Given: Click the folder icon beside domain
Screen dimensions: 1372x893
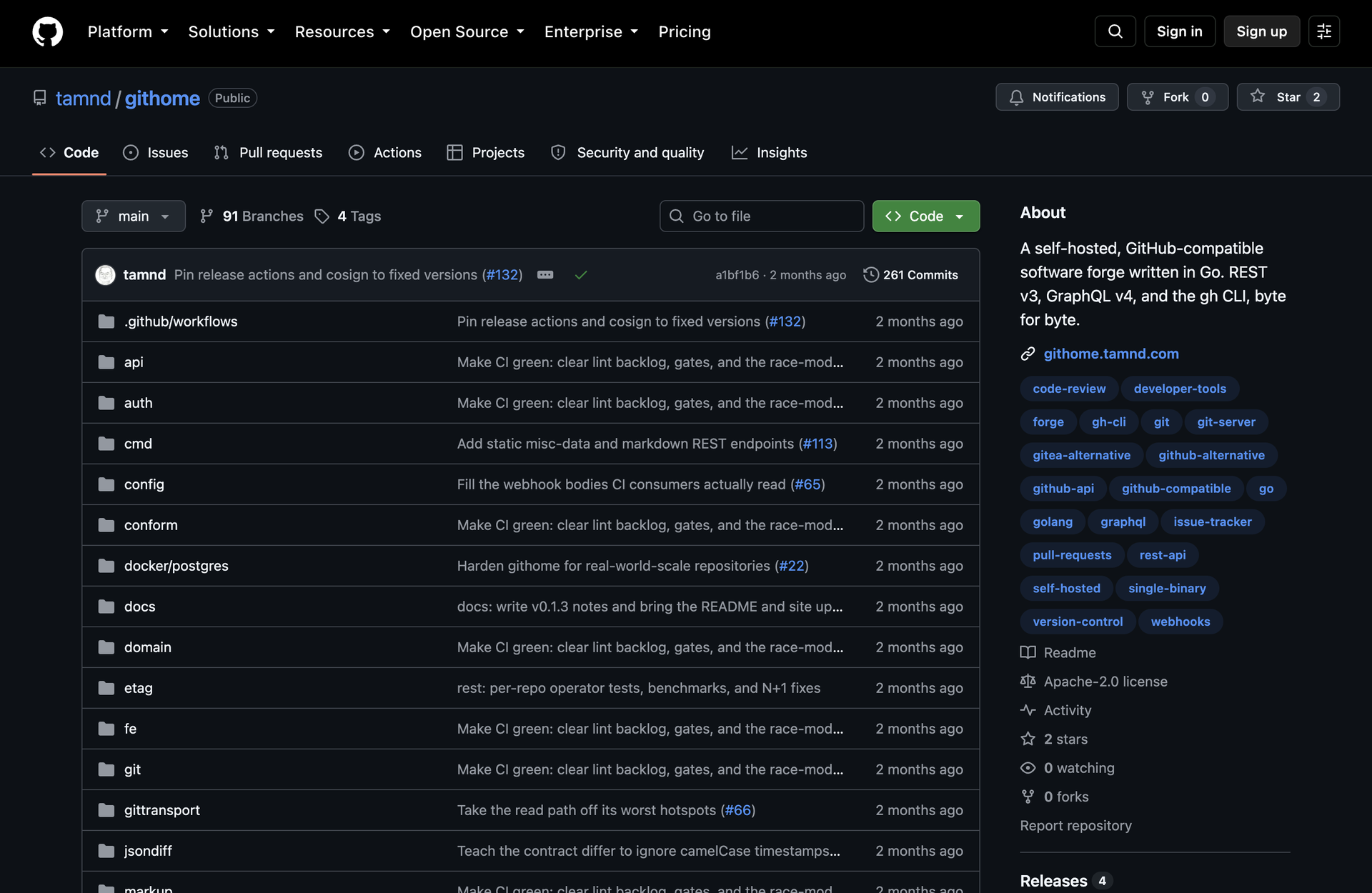Looking at the screenshot, I should pos(106,647).
